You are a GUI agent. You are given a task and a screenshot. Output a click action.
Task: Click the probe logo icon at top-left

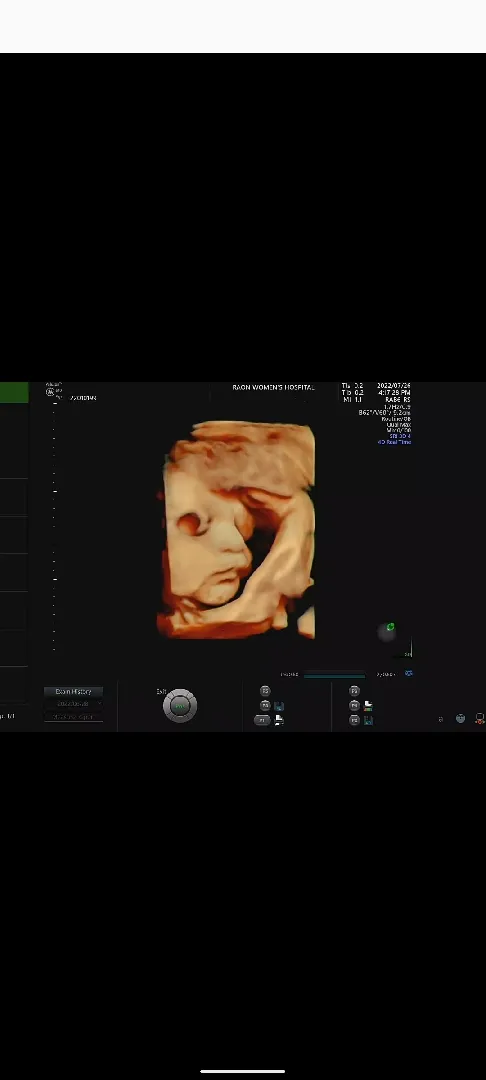pyautogui.click(x=50, y=392)
